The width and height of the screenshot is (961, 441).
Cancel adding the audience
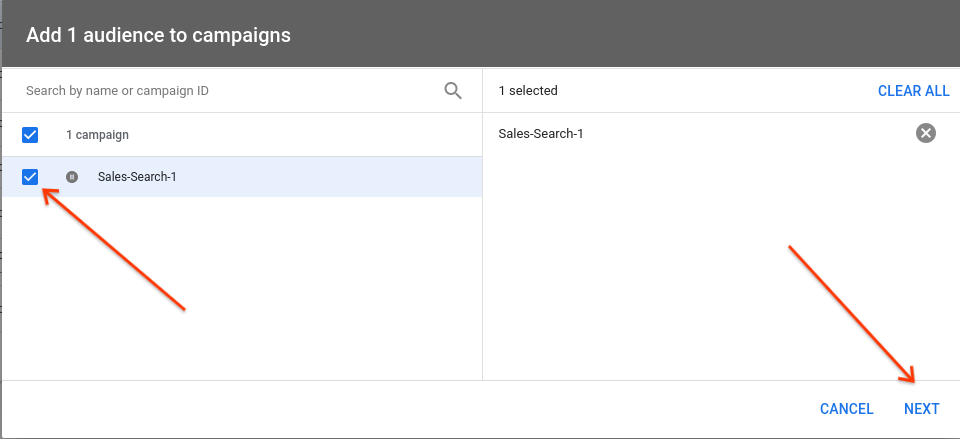pyautogui.click(x=846, y=409)
